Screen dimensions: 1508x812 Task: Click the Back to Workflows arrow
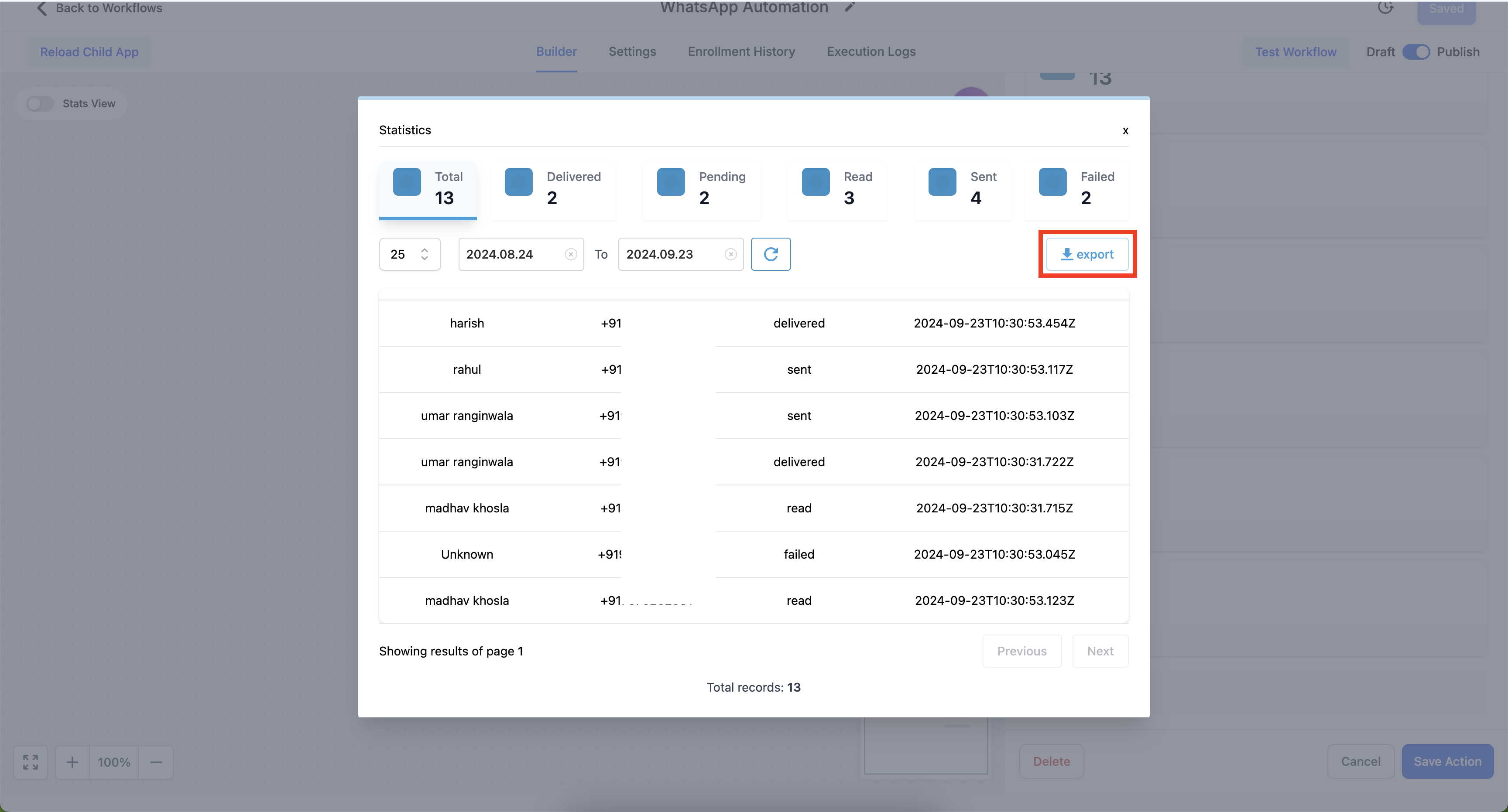[x=41, y=8]
